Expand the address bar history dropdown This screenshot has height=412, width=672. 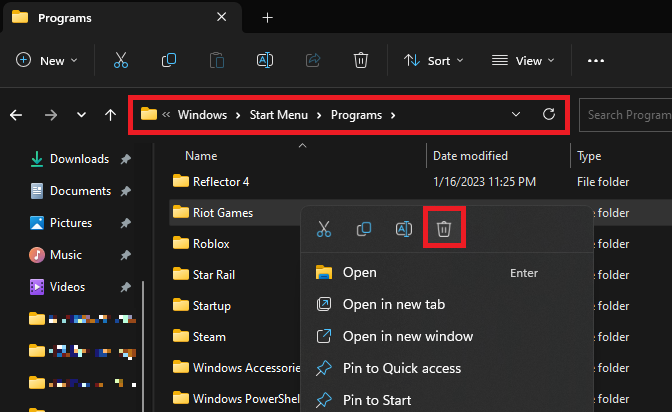click(x=516, y=115)
